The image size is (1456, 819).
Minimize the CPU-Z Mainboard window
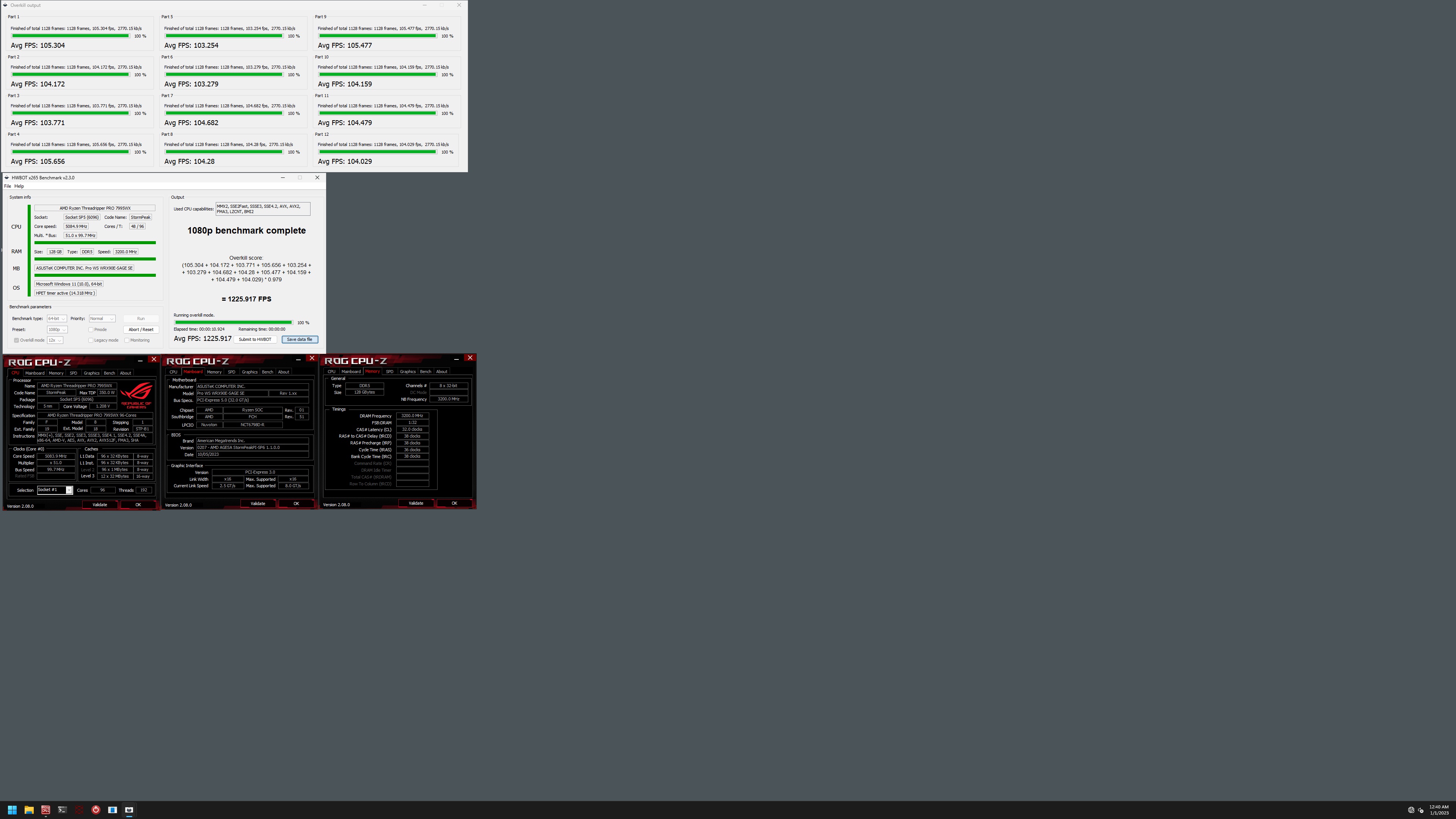298,359
